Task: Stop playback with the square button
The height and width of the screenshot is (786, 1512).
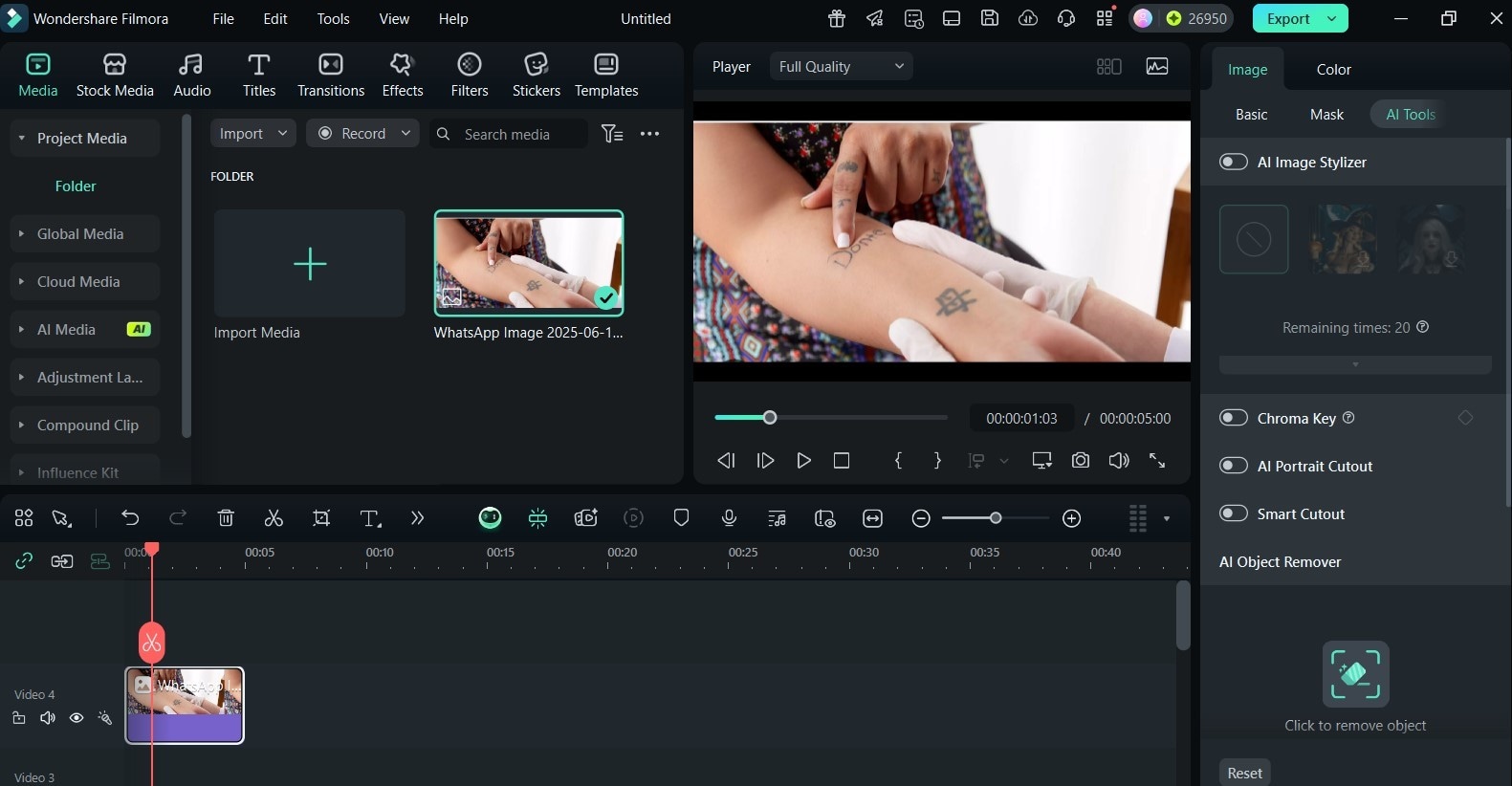Action: tap(842, 460)
